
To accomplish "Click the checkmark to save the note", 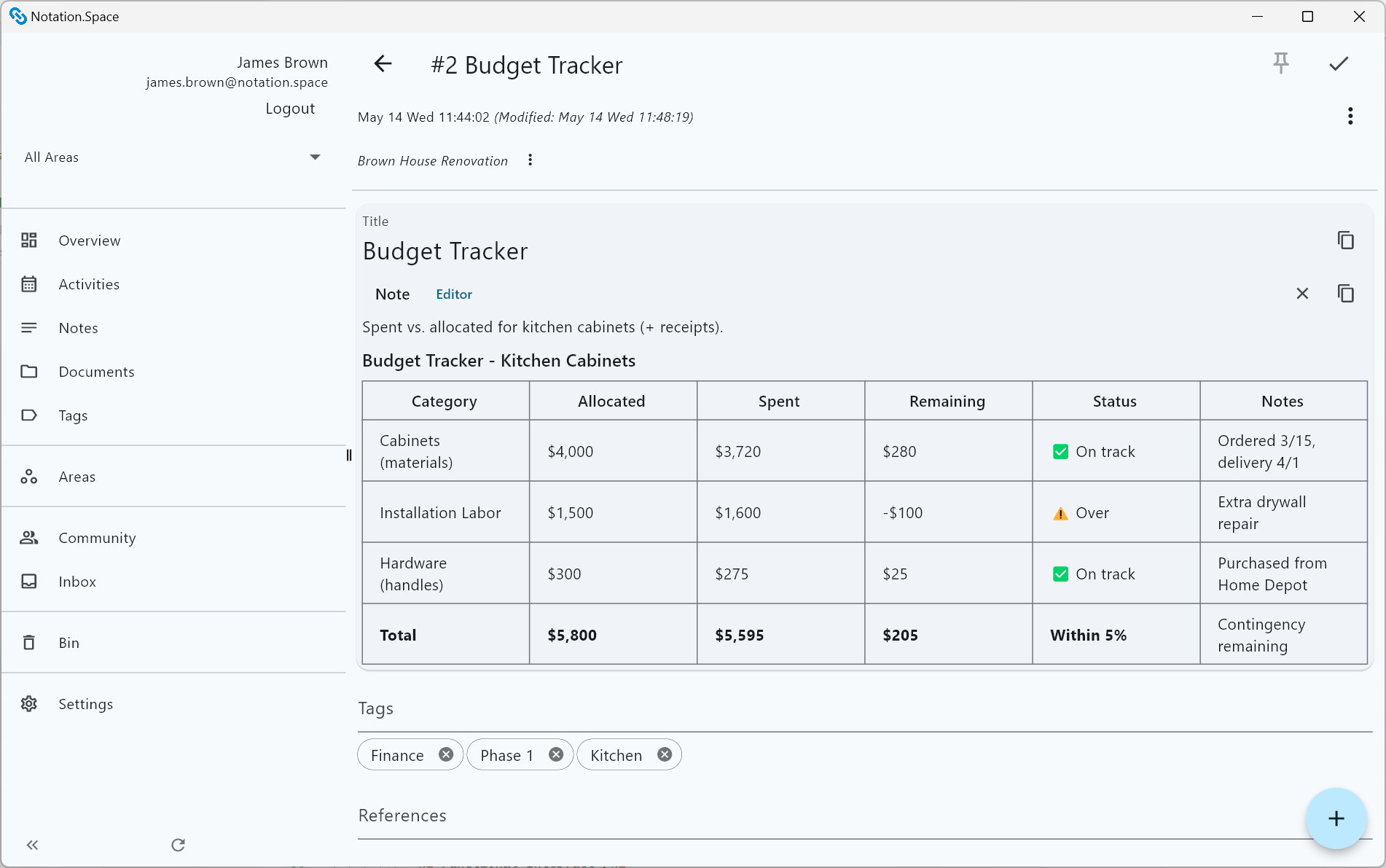I will 1338,64.
